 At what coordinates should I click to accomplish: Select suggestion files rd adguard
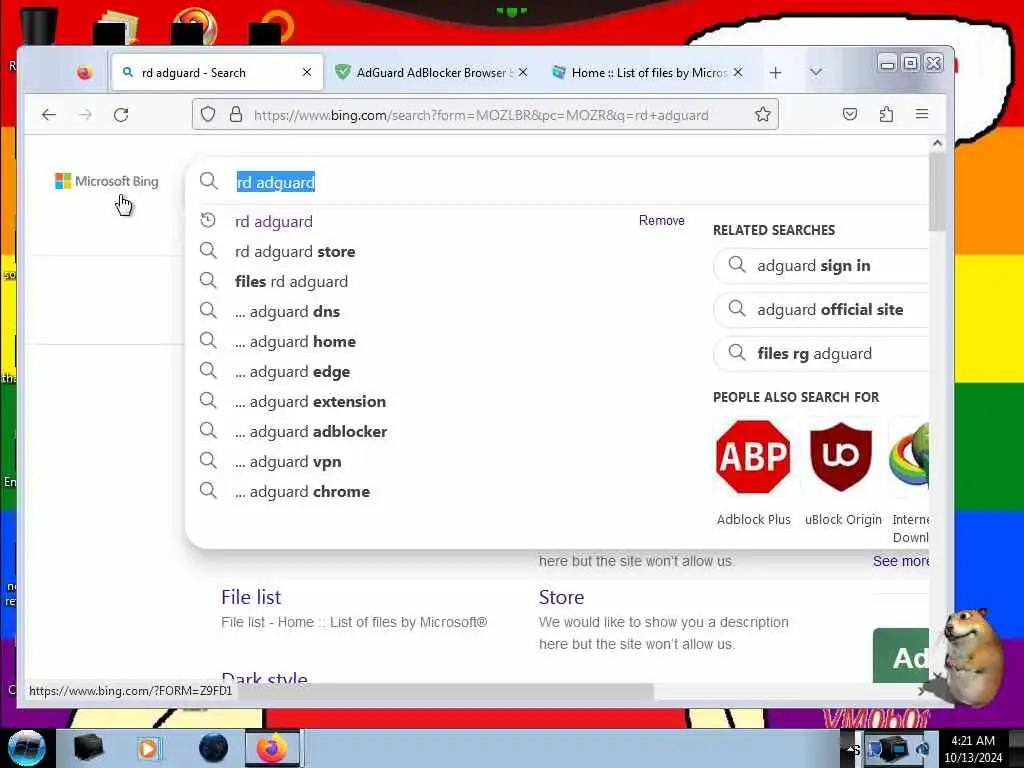(291, 281)
